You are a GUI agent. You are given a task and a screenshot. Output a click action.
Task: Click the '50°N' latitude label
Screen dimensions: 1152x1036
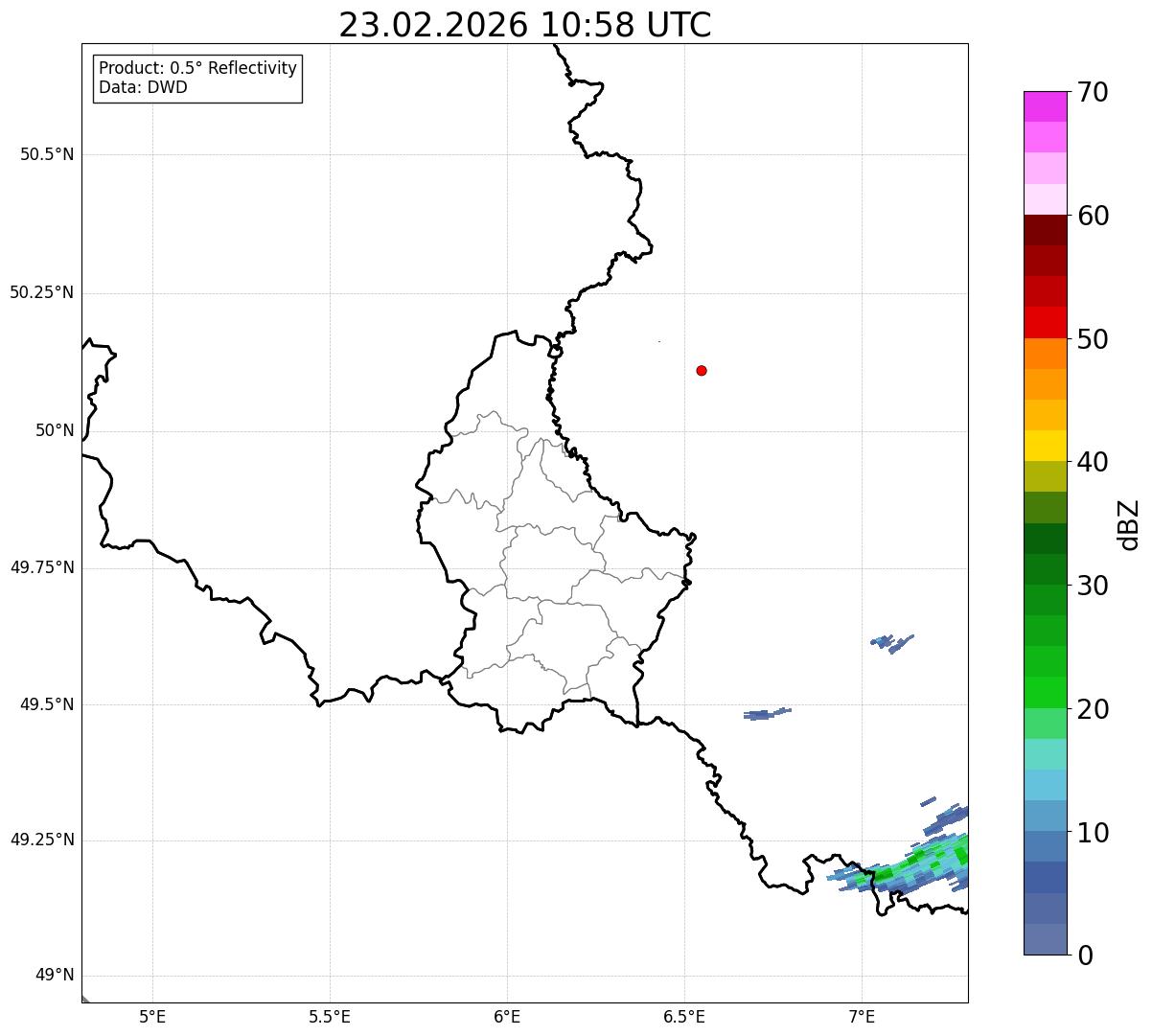(x=55, y=430)
